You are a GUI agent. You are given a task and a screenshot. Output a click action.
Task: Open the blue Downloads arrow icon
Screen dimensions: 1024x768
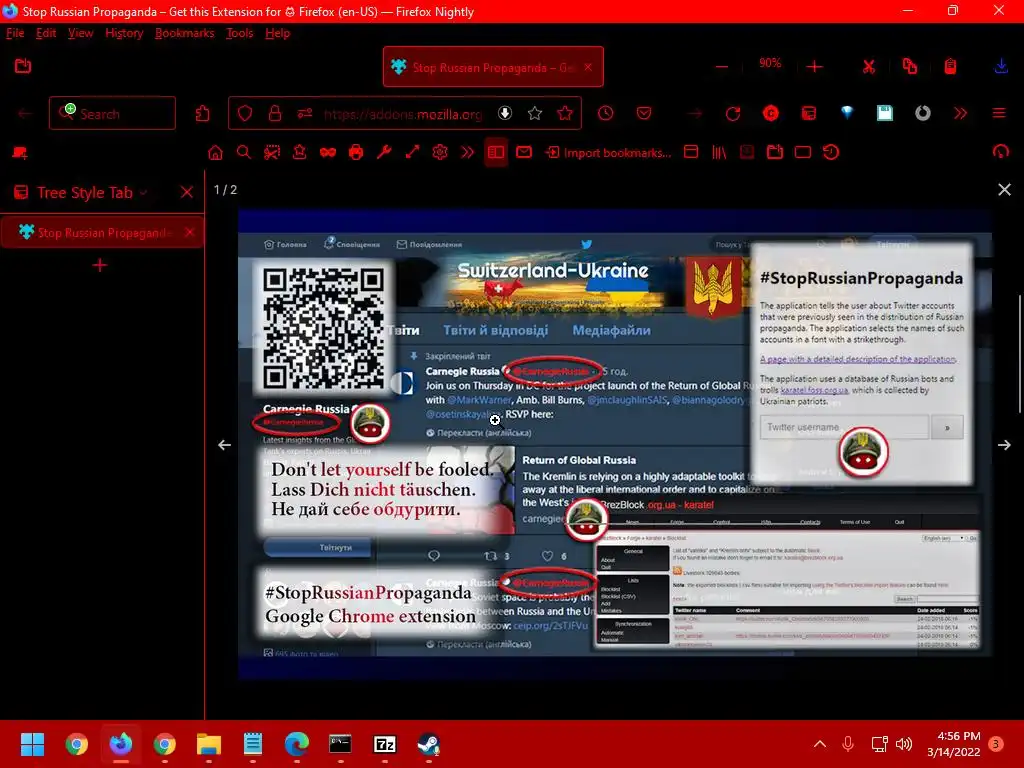tap(1001, 66)
